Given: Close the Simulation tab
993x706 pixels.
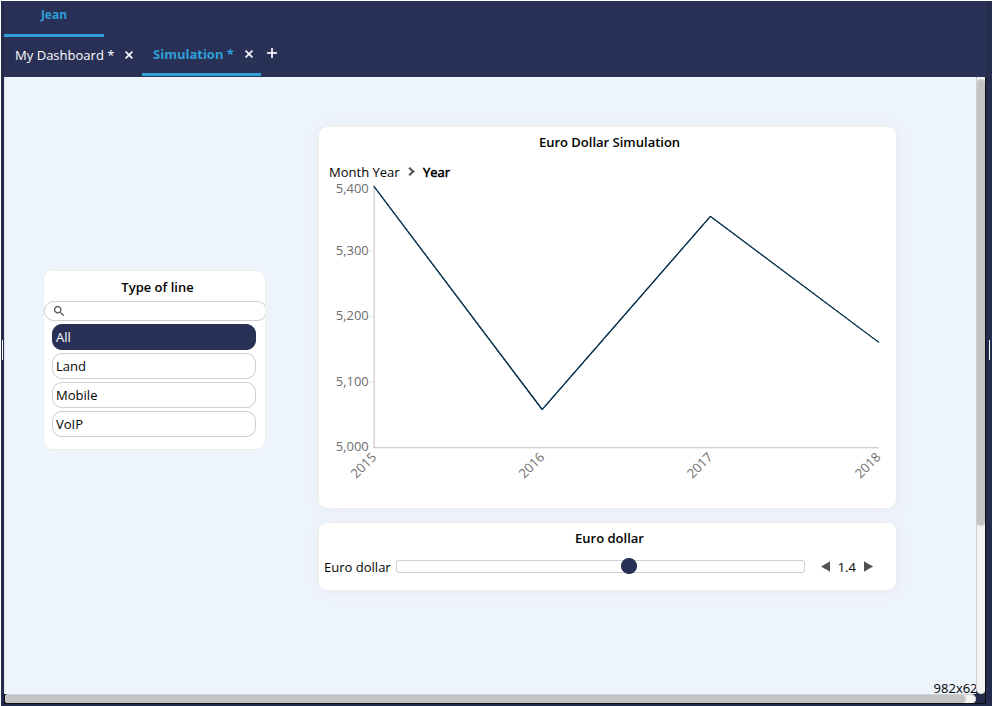Looking at the screenshot, I should pyautogui.click(x=249, y=54).
